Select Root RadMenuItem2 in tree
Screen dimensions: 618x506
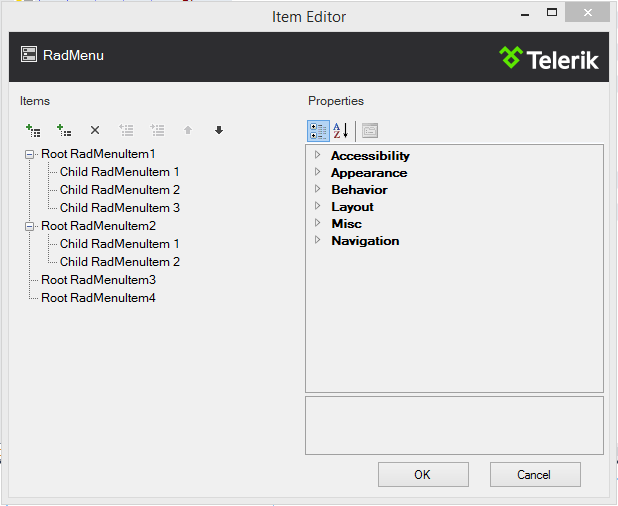98,226
